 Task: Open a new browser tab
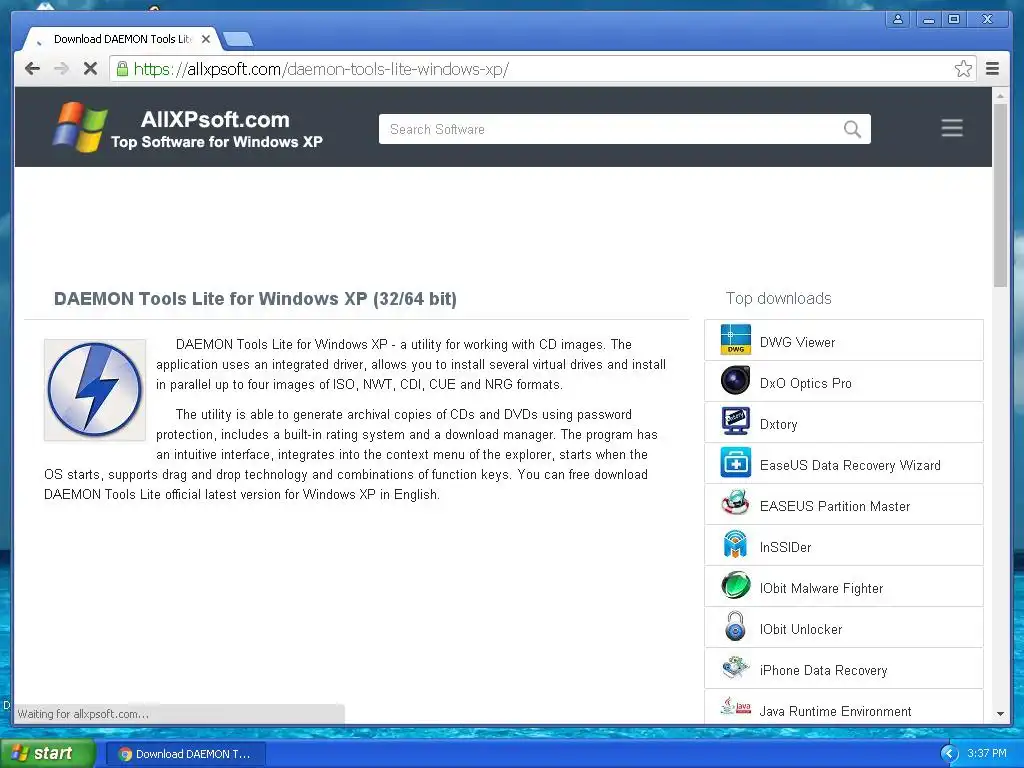click(238, 40)
